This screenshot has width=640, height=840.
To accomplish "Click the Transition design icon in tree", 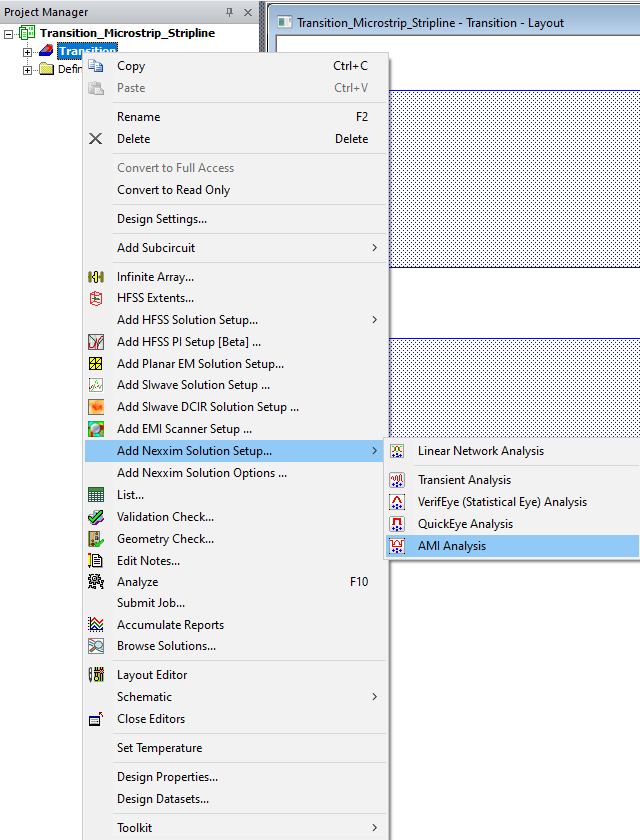I will [x=46, y=51].
